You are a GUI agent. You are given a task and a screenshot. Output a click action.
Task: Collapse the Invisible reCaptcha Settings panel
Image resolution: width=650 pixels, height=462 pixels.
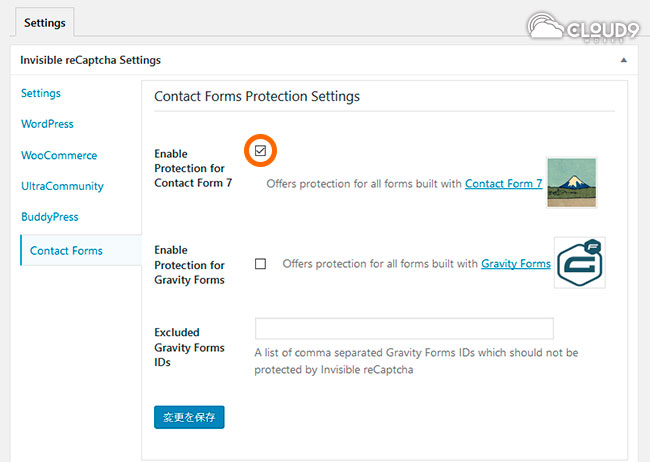click(624, 60)
